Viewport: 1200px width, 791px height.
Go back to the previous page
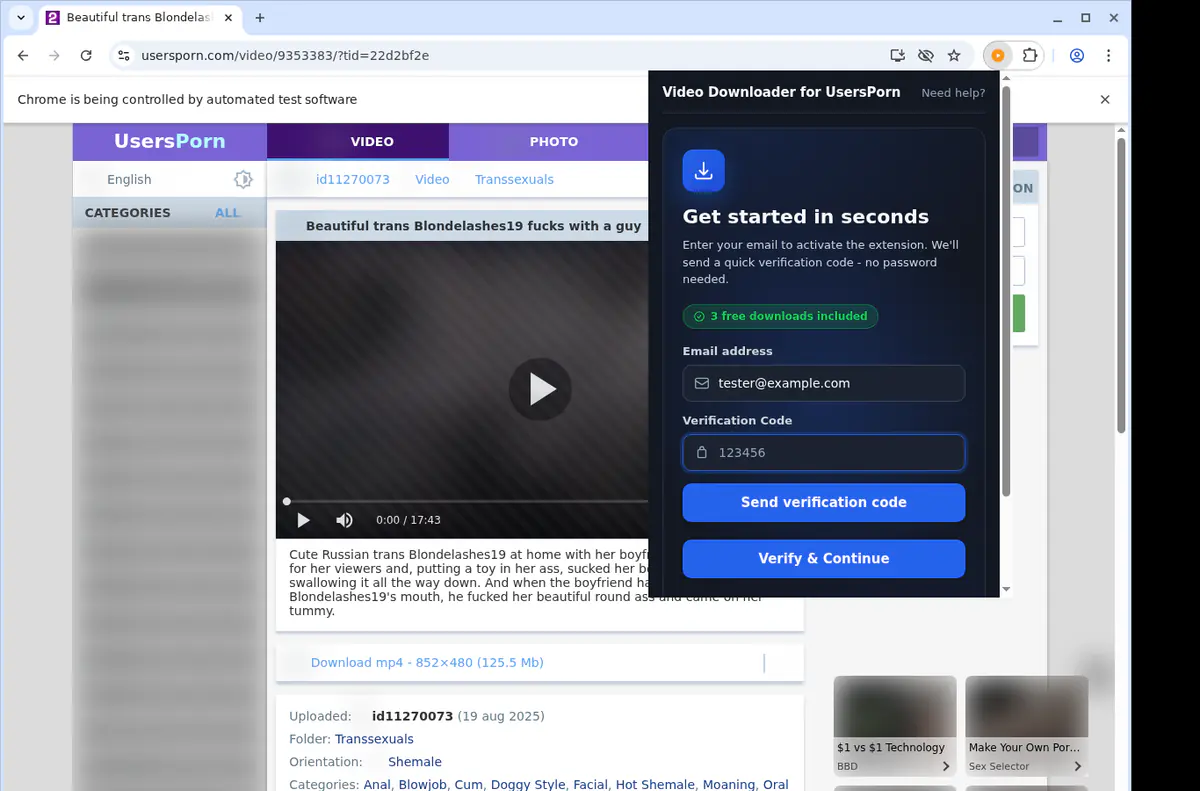(23, 56)
